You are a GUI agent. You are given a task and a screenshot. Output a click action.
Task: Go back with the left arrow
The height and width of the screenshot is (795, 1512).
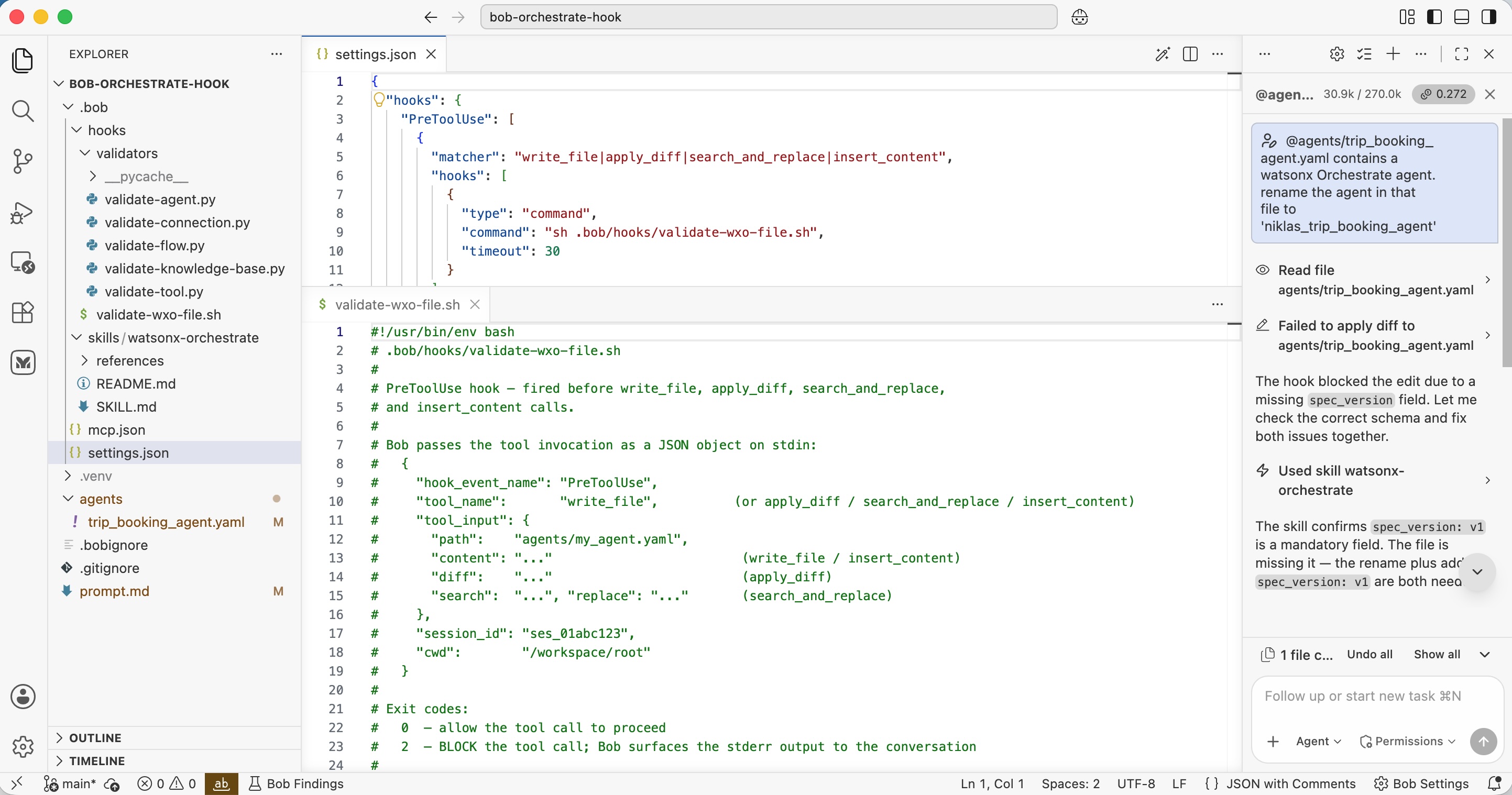point(430,17)
